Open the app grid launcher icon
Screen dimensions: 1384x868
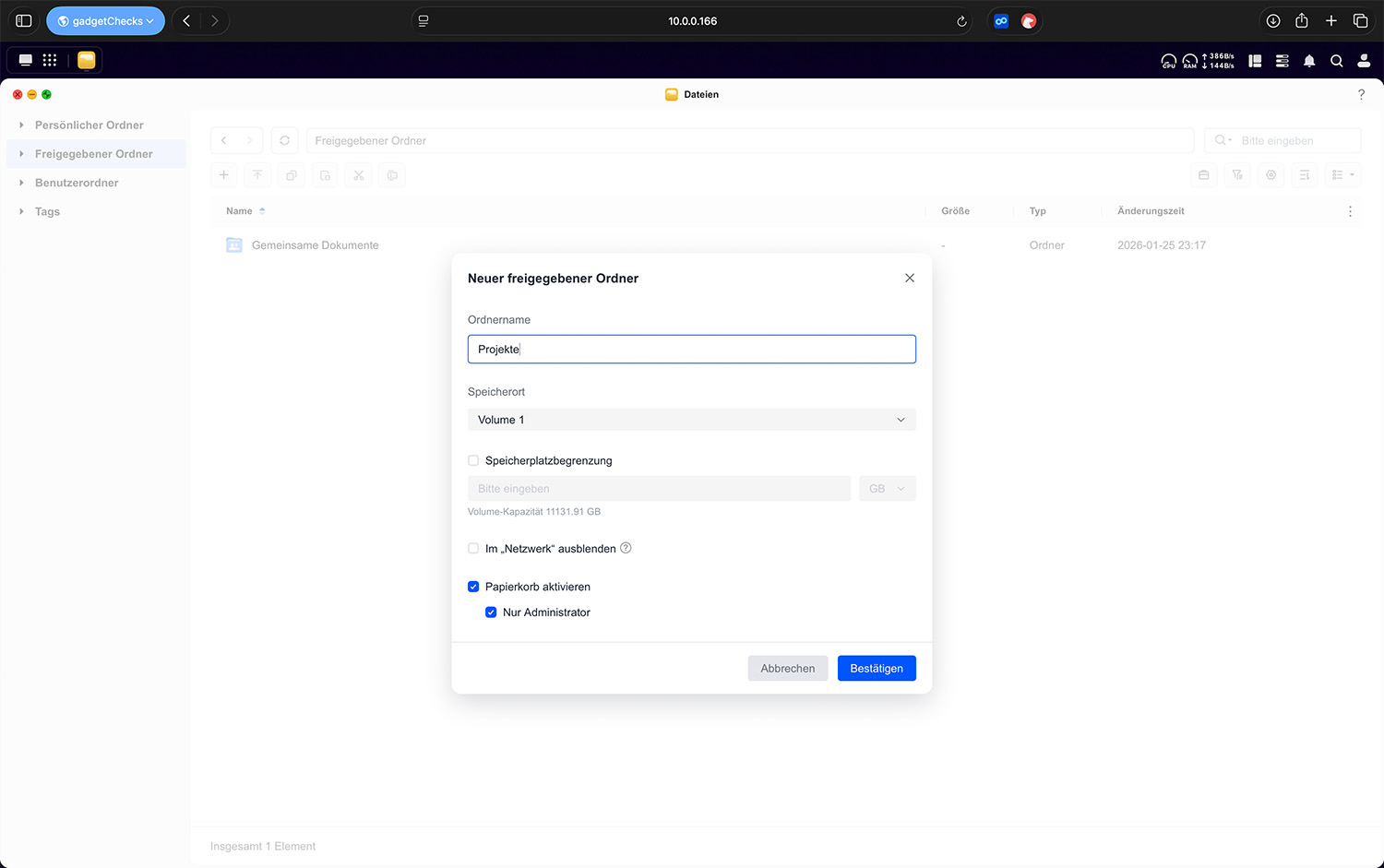(50, 60)
